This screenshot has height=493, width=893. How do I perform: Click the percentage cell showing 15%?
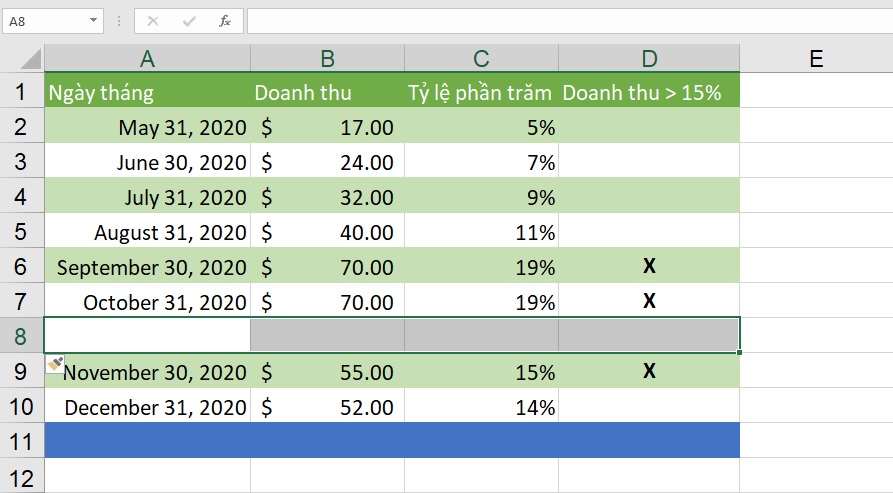[481, 371]
